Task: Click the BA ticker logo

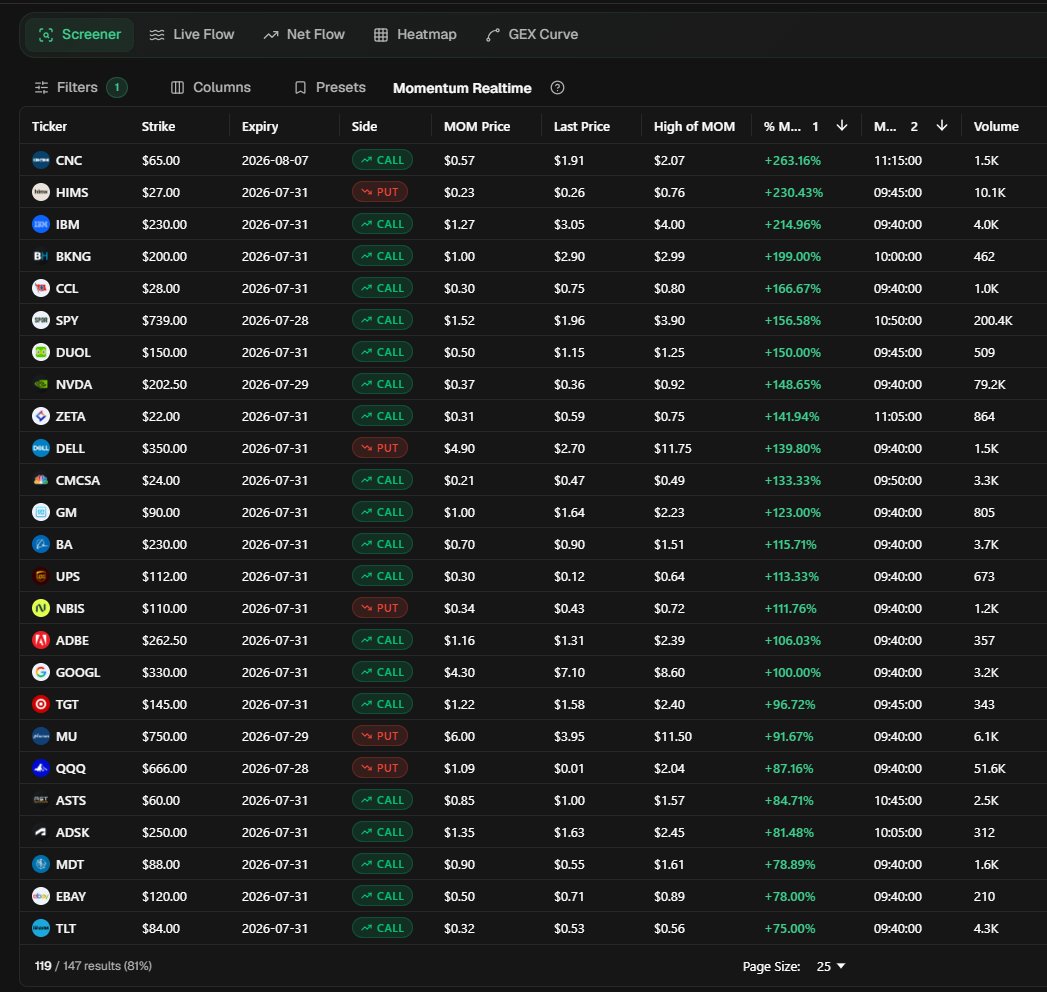Action: pos(41,545)
